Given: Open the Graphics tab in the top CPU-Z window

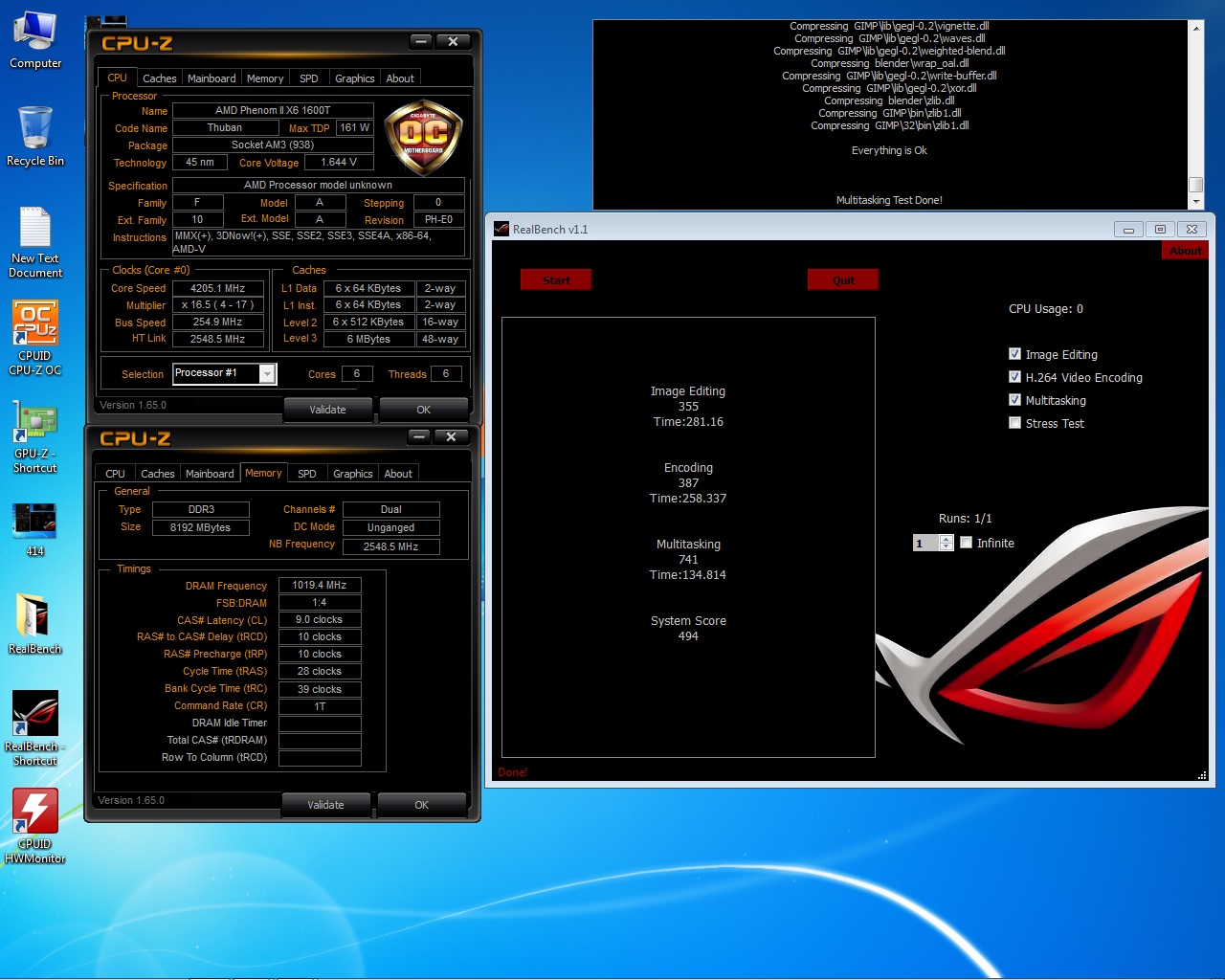Looking at the screenshot, I should click(354, 78).
